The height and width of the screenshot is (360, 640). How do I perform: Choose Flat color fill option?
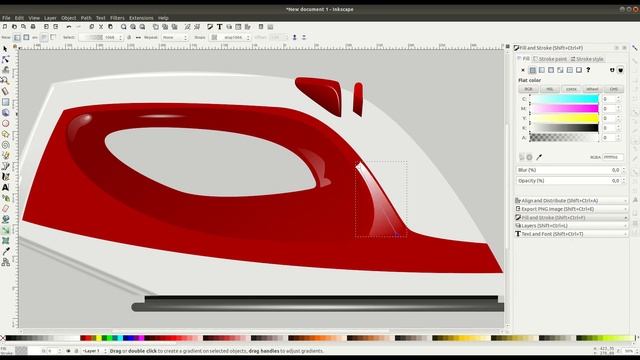pyautogui.click(x=532, y=70)
